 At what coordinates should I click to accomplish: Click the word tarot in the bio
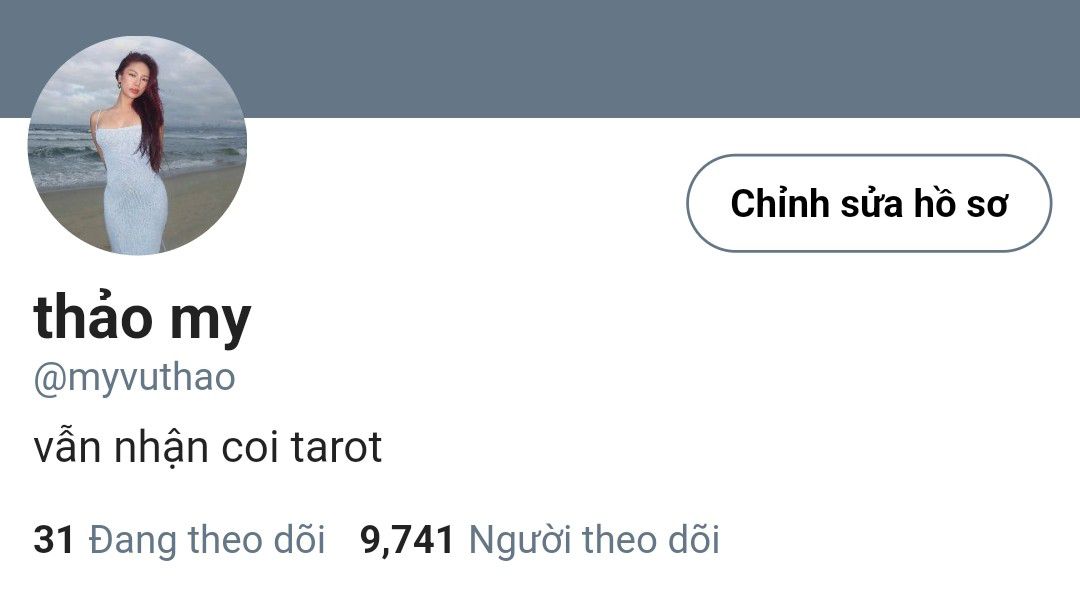(336, 448)
